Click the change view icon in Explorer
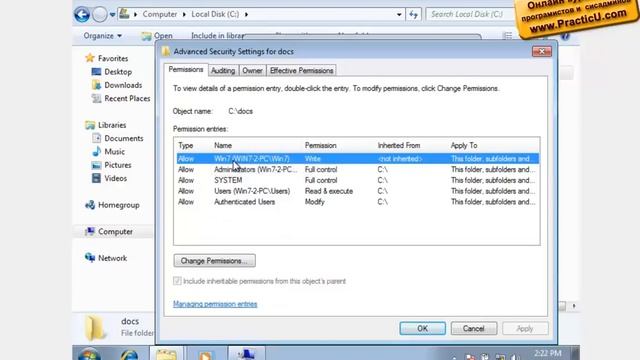 point(507,36)
